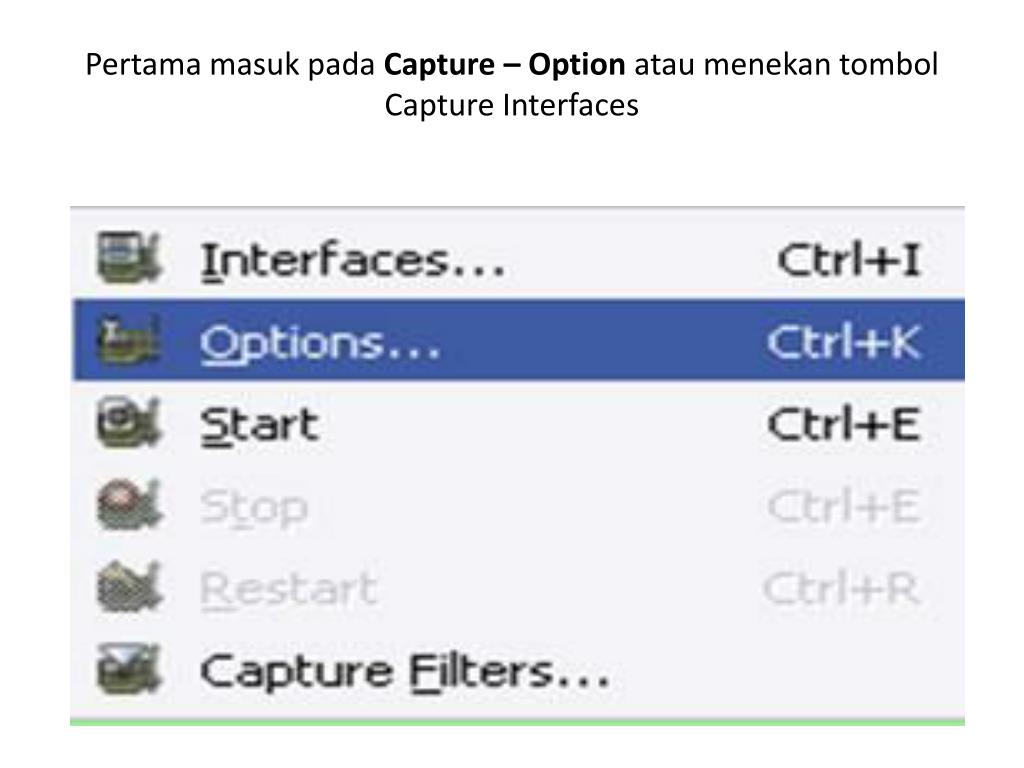Screen dimensions: 1024x768
Task: Select the disabled Stop menu label
Action: click(x=253, y=508)
